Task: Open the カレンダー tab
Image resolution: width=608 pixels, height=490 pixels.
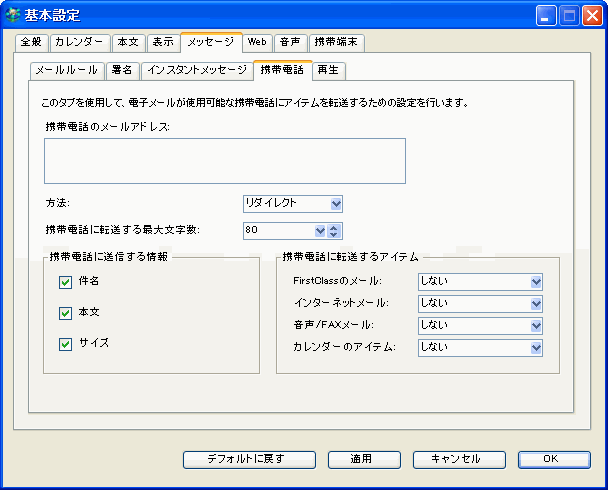Action: [x=79, y=42]
